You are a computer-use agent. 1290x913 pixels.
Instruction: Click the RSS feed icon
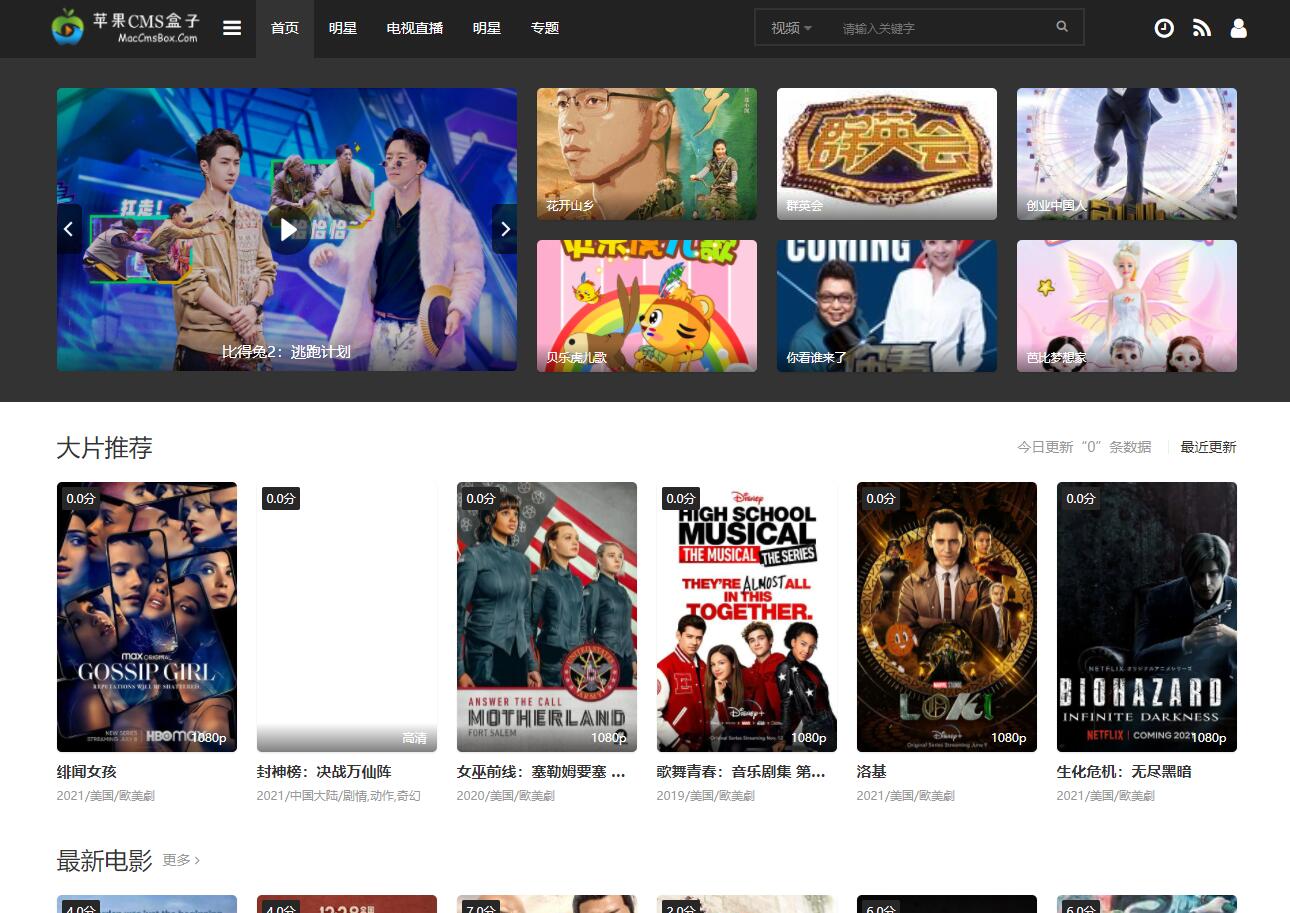[x=1202, y=28]
